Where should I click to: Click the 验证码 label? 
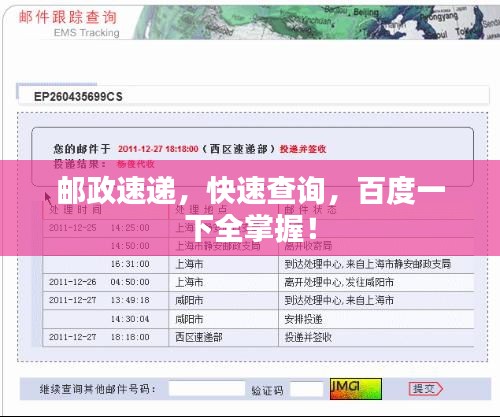[267, 390]
